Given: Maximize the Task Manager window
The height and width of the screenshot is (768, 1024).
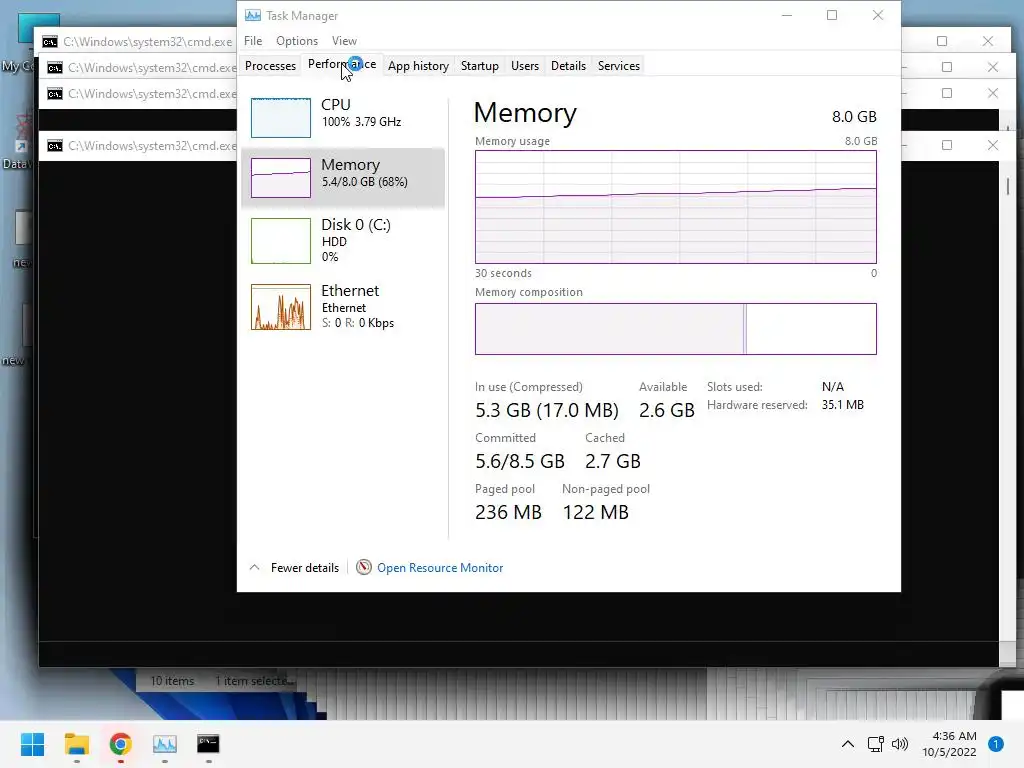Looking at the screenshot, I should click(832, 15).
